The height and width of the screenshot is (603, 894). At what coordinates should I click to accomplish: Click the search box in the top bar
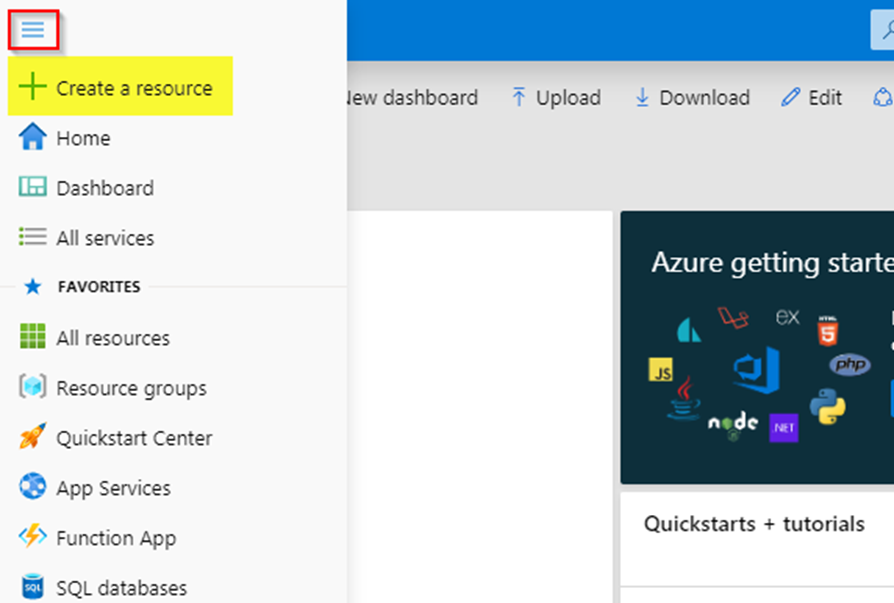point(883,29)
